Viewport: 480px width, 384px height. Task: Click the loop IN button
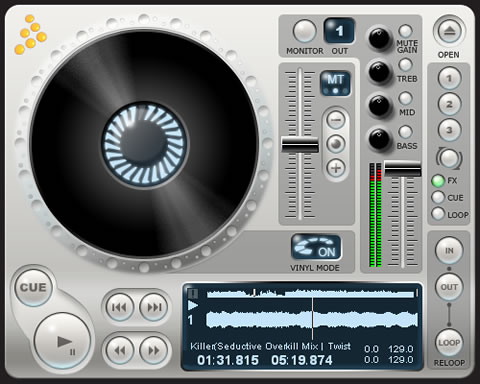tap(449, 251)
